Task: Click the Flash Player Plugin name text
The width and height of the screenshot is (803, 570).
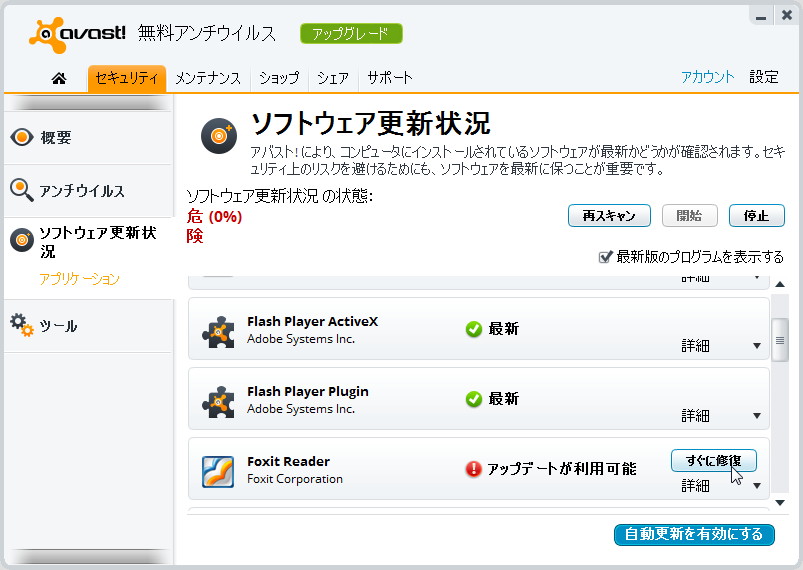Action: 308,392
